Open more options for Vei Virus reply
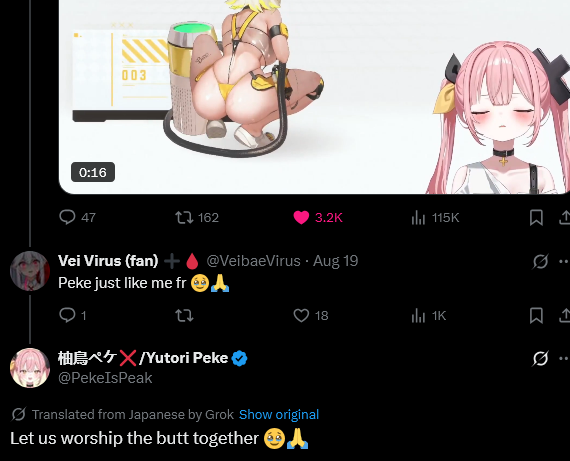The image size is (570, 461). click(564, 261)
